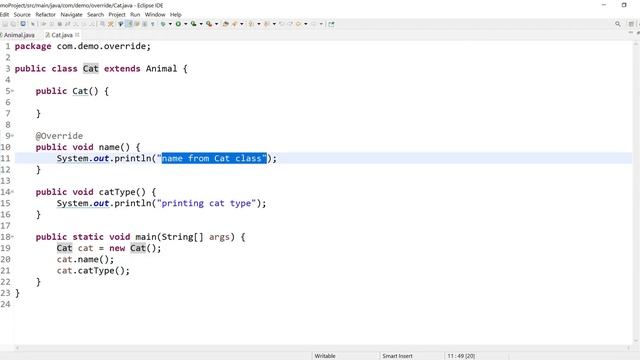The height and width of the screenshot is (360, 640).
Task: Click the green Run button icon
Action: pyautogui.click(x=178, y=24)
